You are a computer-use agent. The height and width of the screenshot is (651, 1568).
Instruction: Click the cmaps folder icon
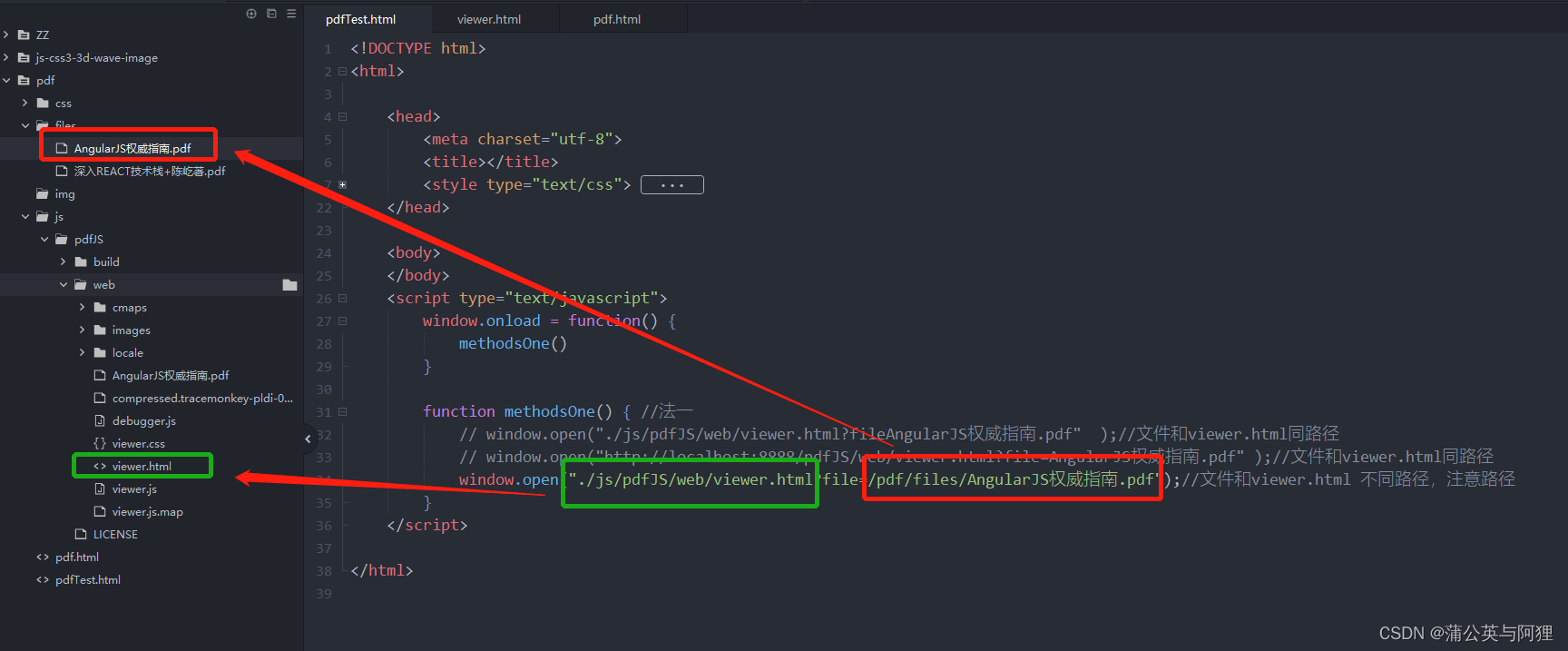click(x=100, y=307)
